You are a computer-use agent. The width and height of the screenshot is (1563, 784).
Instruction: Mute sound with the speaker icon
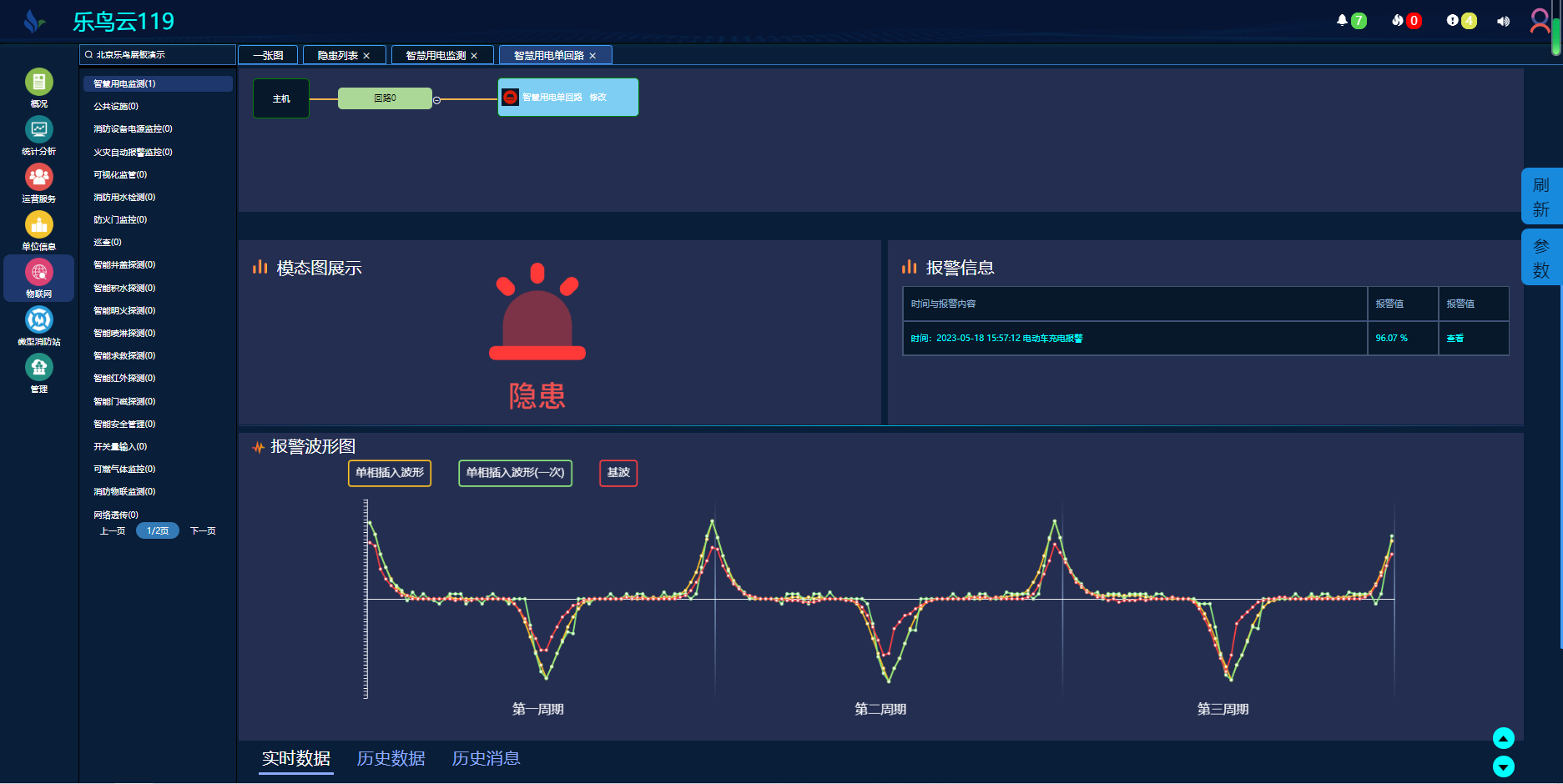[x=1503, y=22]
